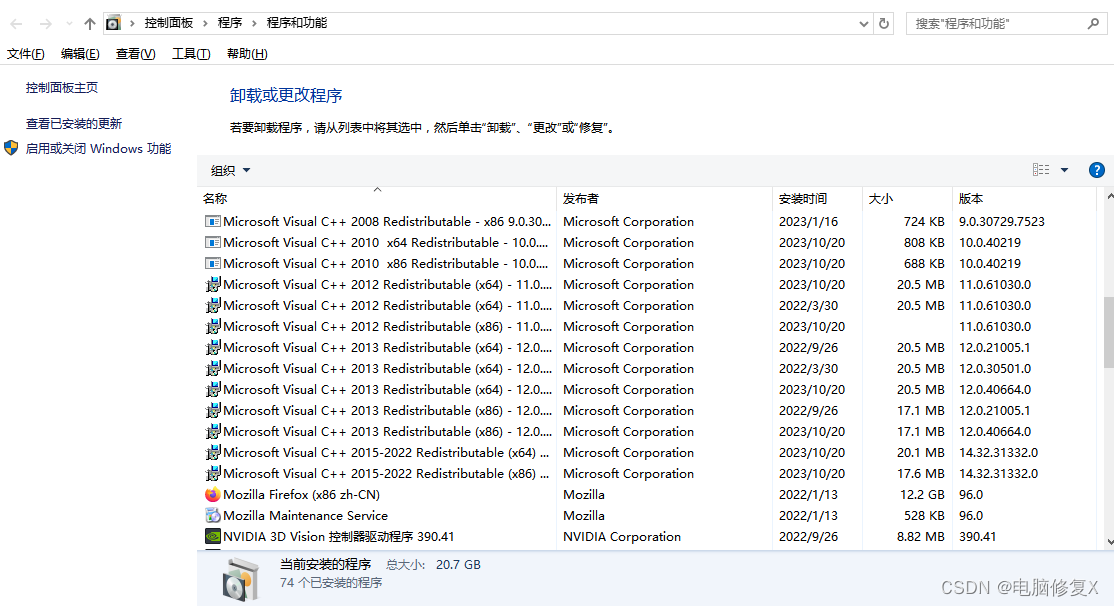Screen dimensions: 1114x606
Task: Click icon of Visual C++ 2010 x64 row
Action: (212, 242)
